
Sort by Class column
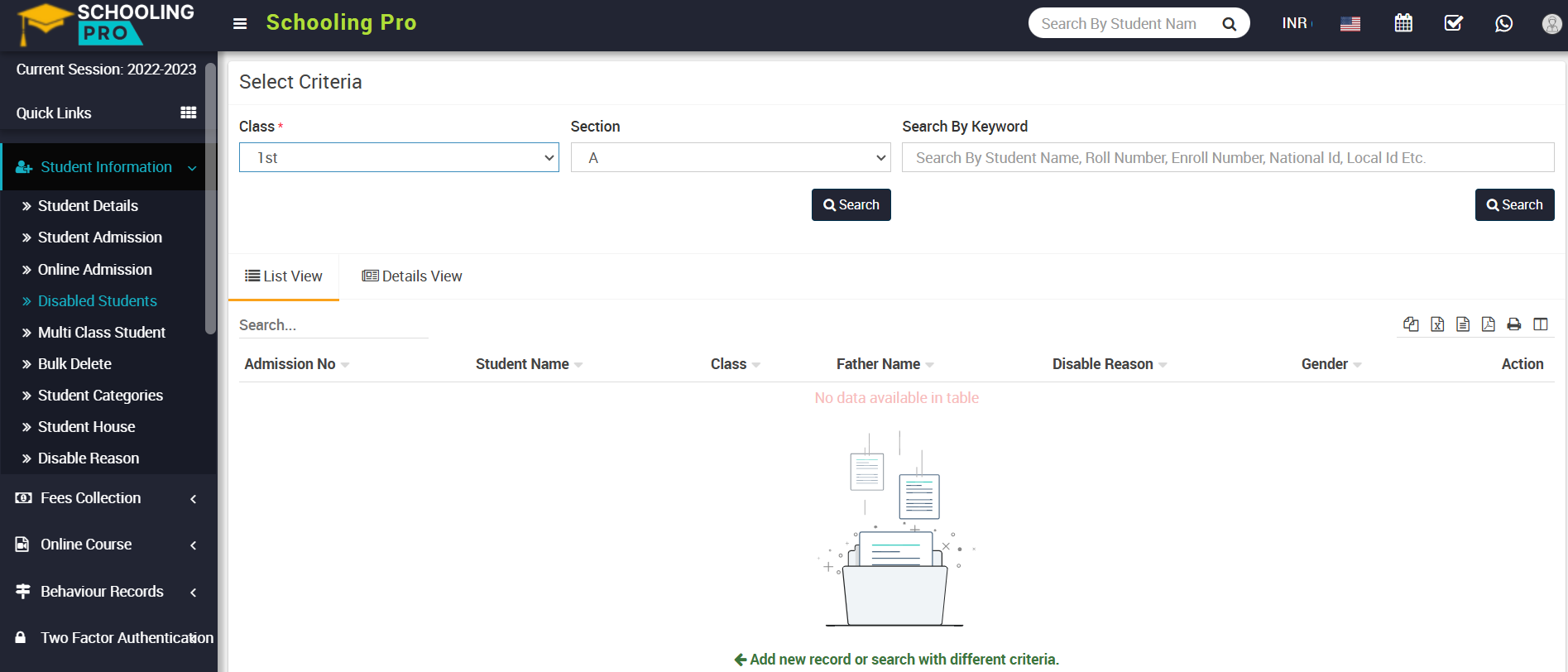pyautogui.click(x=736, y=364)
